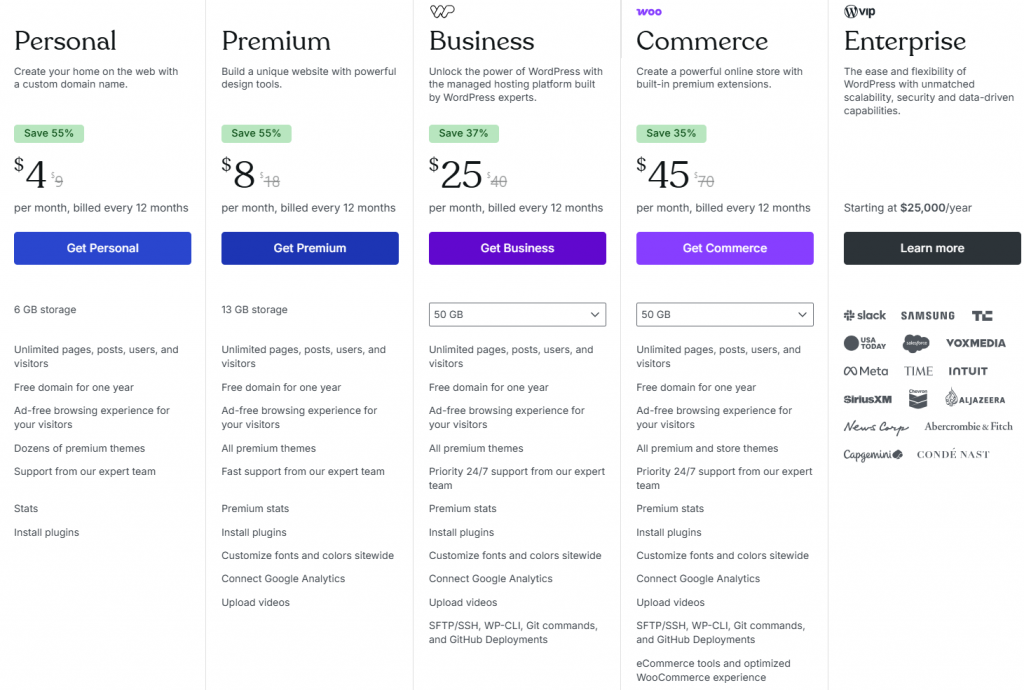Select the Salesforce cloud logo
This screenshot has height=690, width=1024.
(x=917, y=343)
